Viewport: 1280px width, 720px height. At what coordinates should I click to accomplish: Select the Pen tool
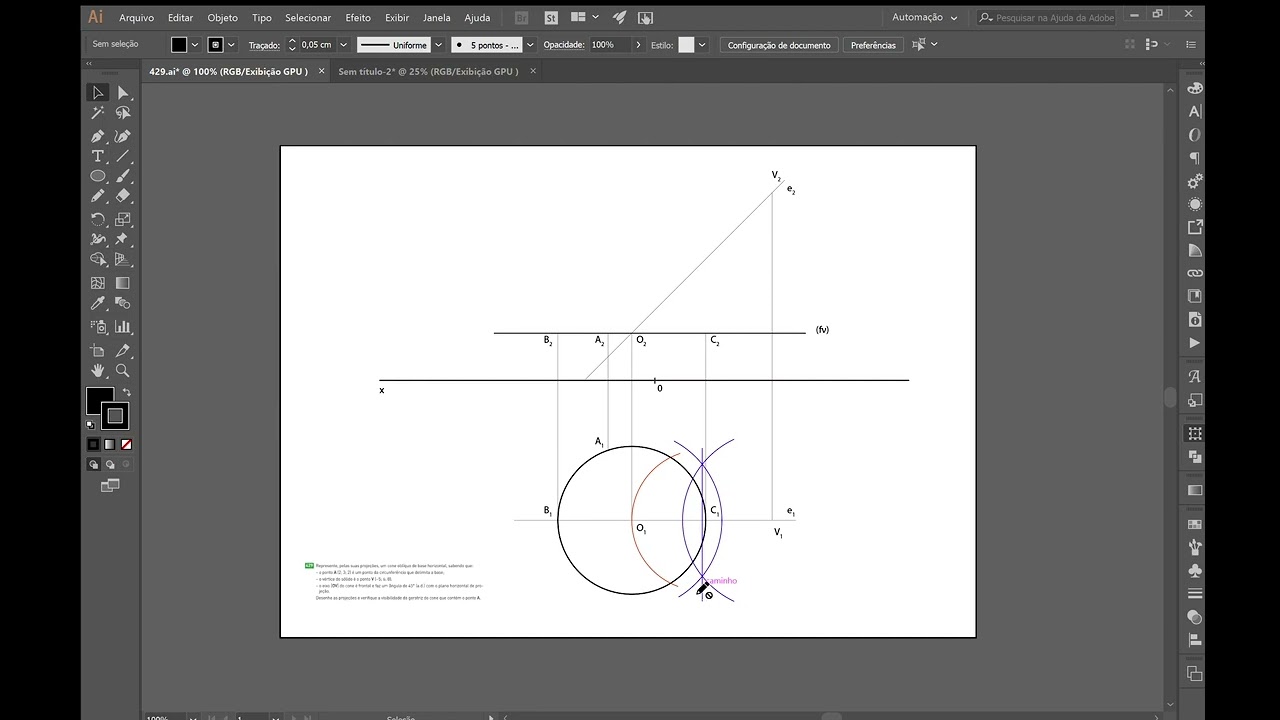pyautogui.click(x=98, y=136)
